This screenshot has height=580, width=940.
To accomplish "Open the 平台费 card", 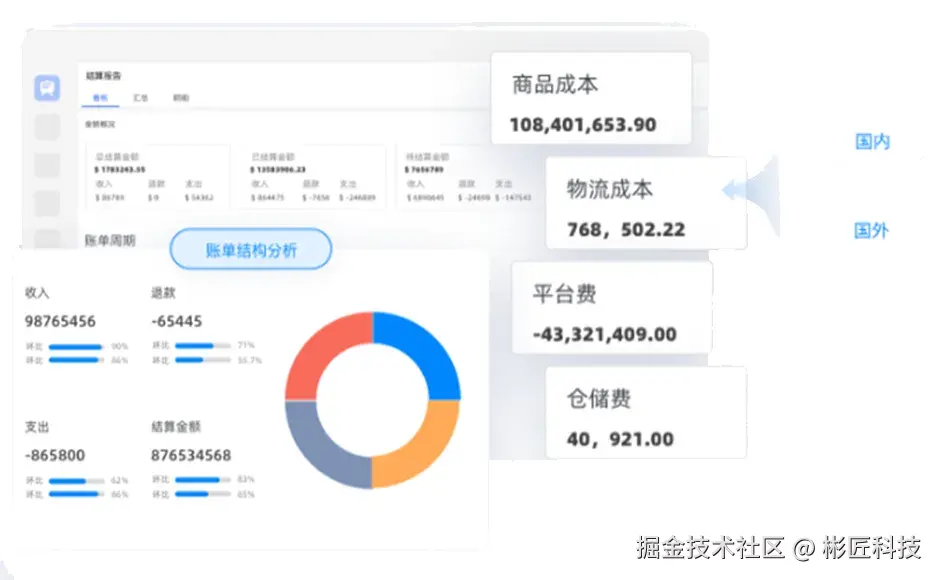I will (x=612, y=307).
